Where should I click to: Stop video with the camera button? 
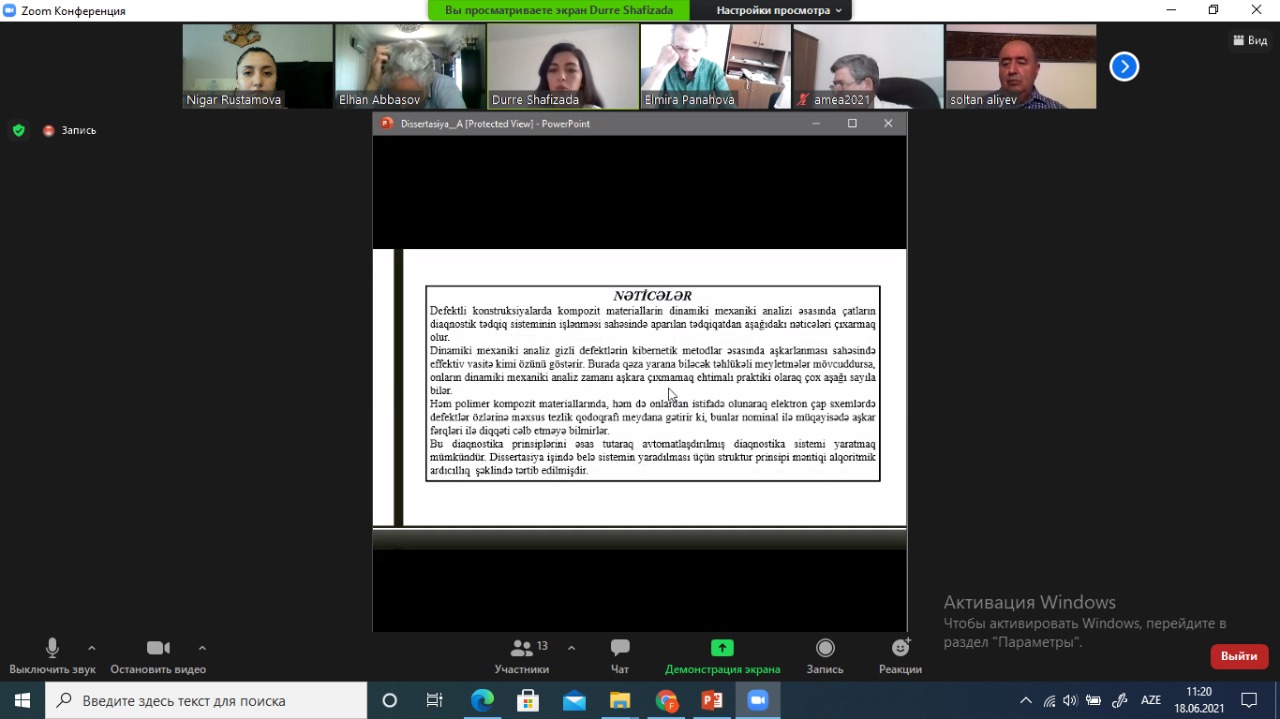pyautogui.click(x=158, y=649)
